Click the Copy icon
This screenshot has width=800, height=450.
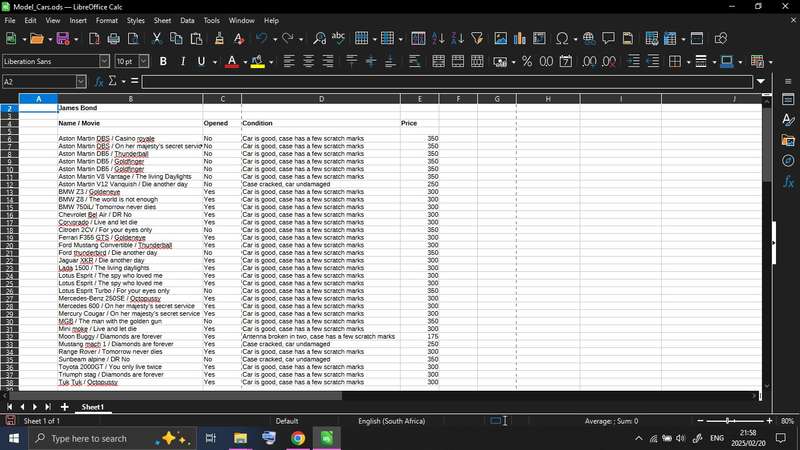pyautogui.click(x=176, y=39)
